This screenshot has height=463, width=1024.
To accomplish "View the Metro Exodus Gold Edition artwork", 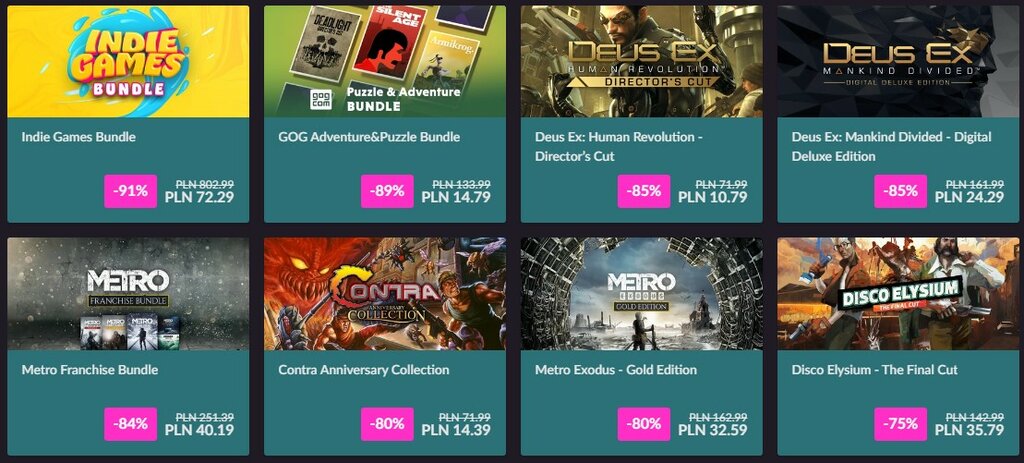I will 641,294.
